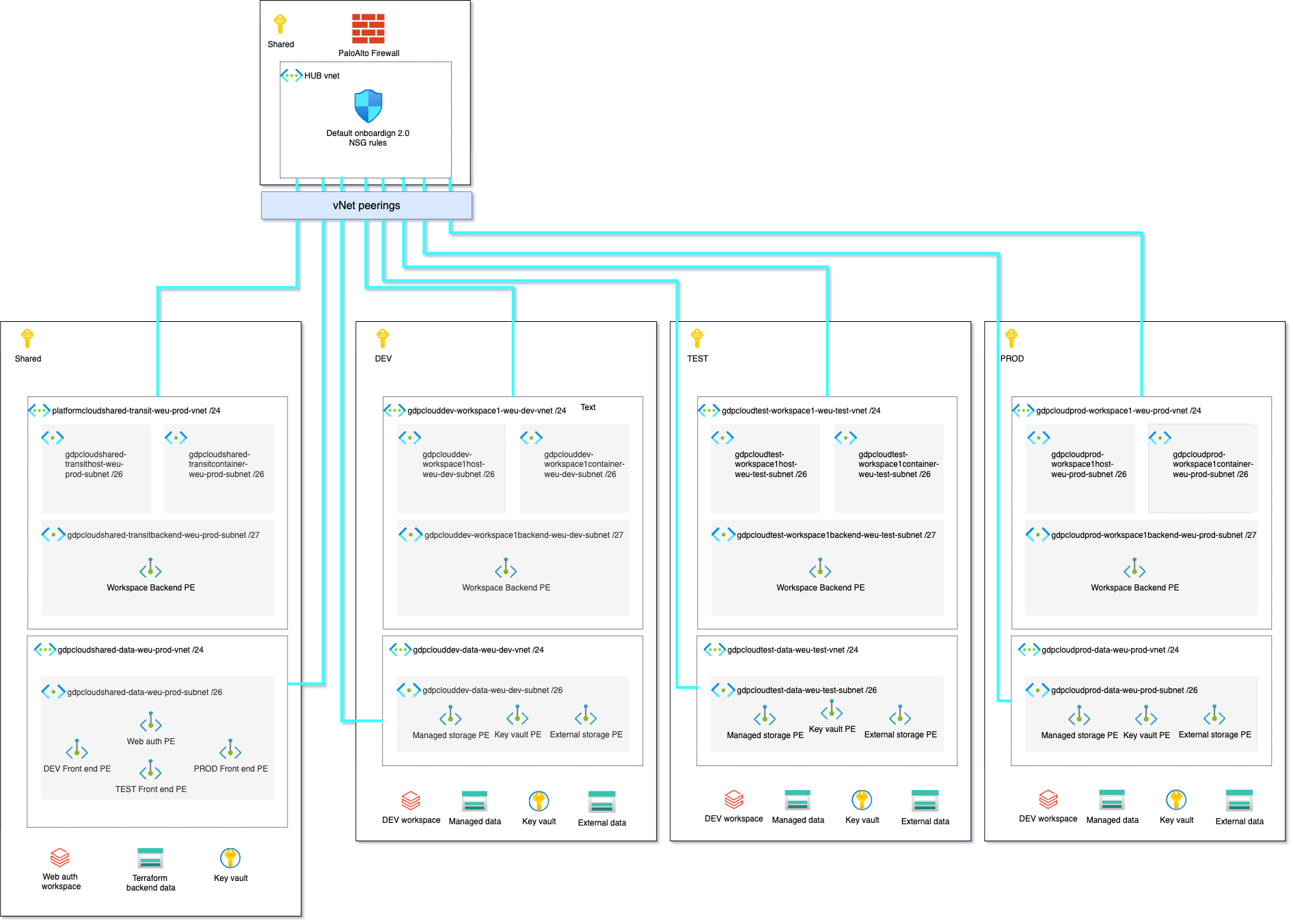Click the vNet peerings box
Image resolution: width=1293 pixels, height=924 pixels.
pyautogui.click(x=366, y=206)
